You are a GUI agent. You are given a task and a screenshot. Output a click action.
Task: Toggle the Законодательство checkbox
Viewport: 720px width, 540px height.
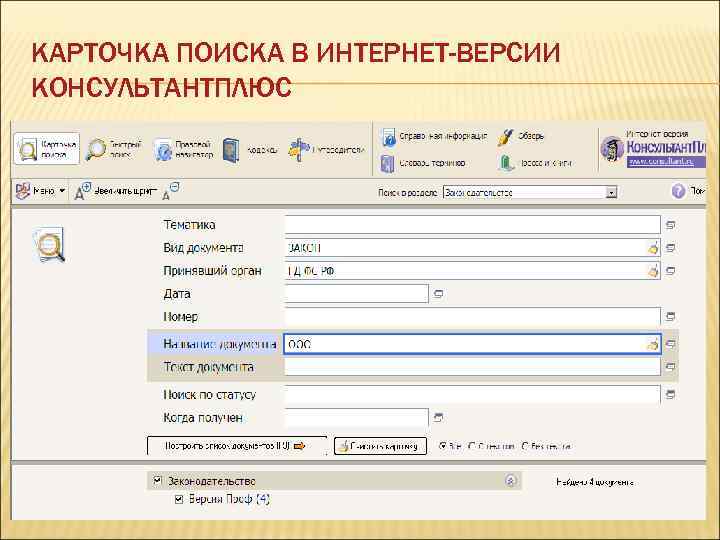[x=158, y=481]
